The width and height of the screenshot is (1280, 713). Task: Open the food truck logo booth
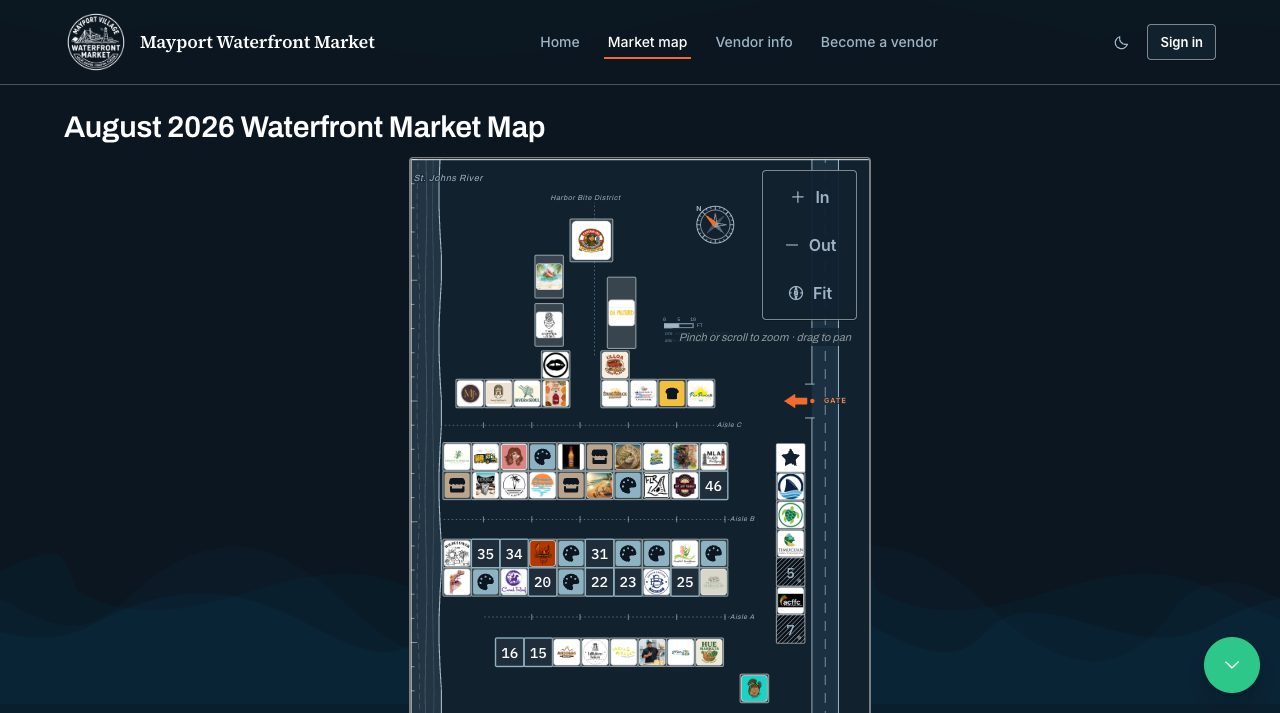click(x=485, y=457)
